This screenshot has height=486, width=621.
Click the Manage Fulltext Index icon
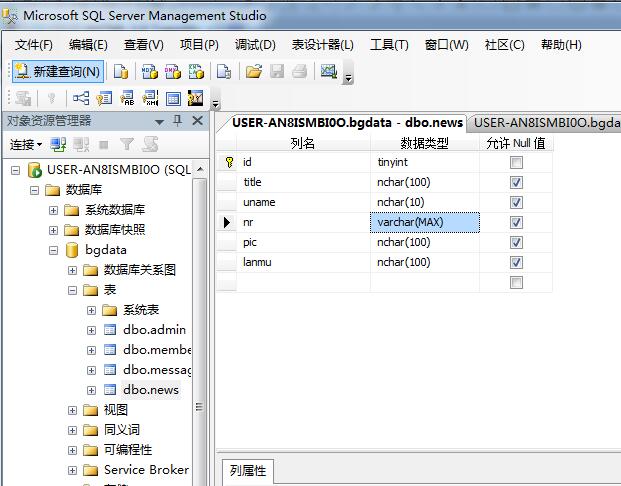tap(128, 98)
